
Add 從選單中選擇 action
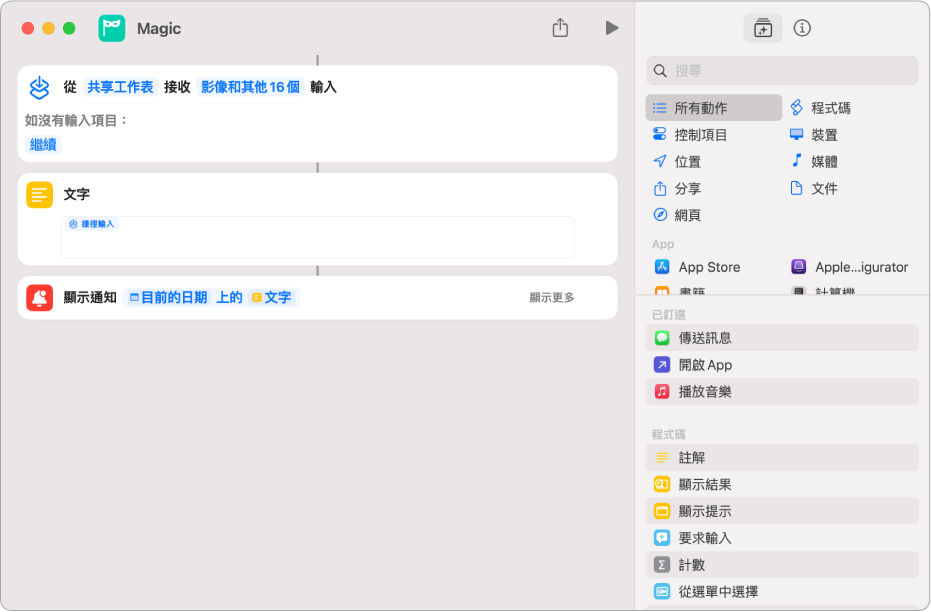[782, 591]
